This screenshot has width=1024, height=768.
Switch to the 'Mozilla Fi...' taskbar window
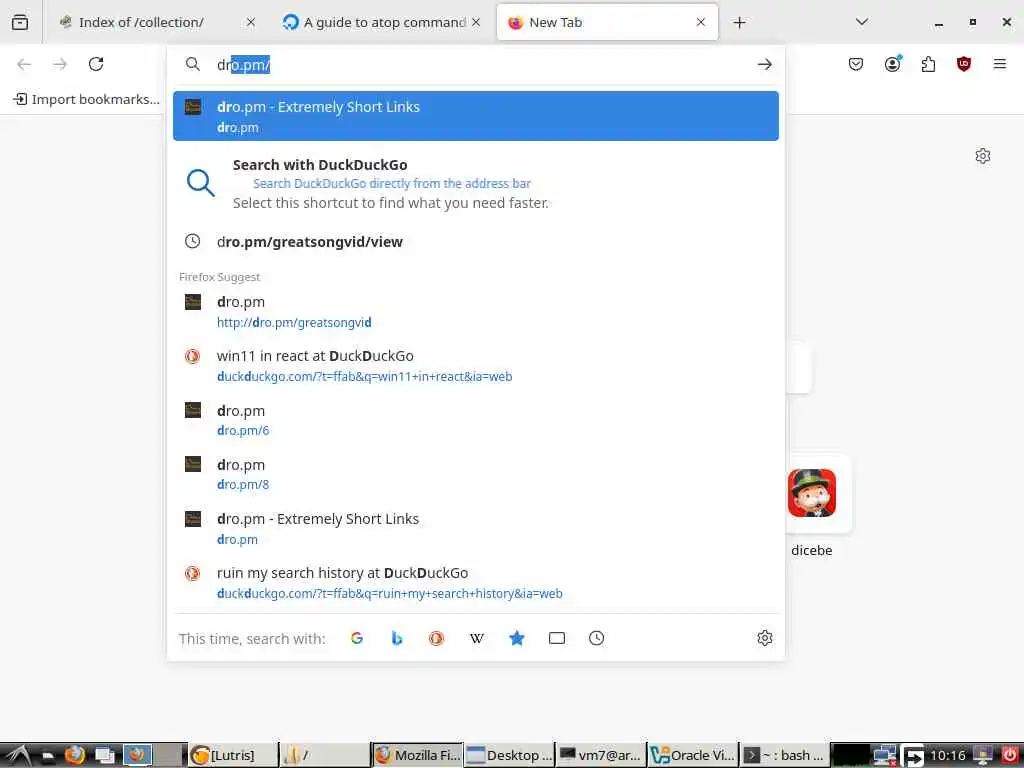(417, 755)
